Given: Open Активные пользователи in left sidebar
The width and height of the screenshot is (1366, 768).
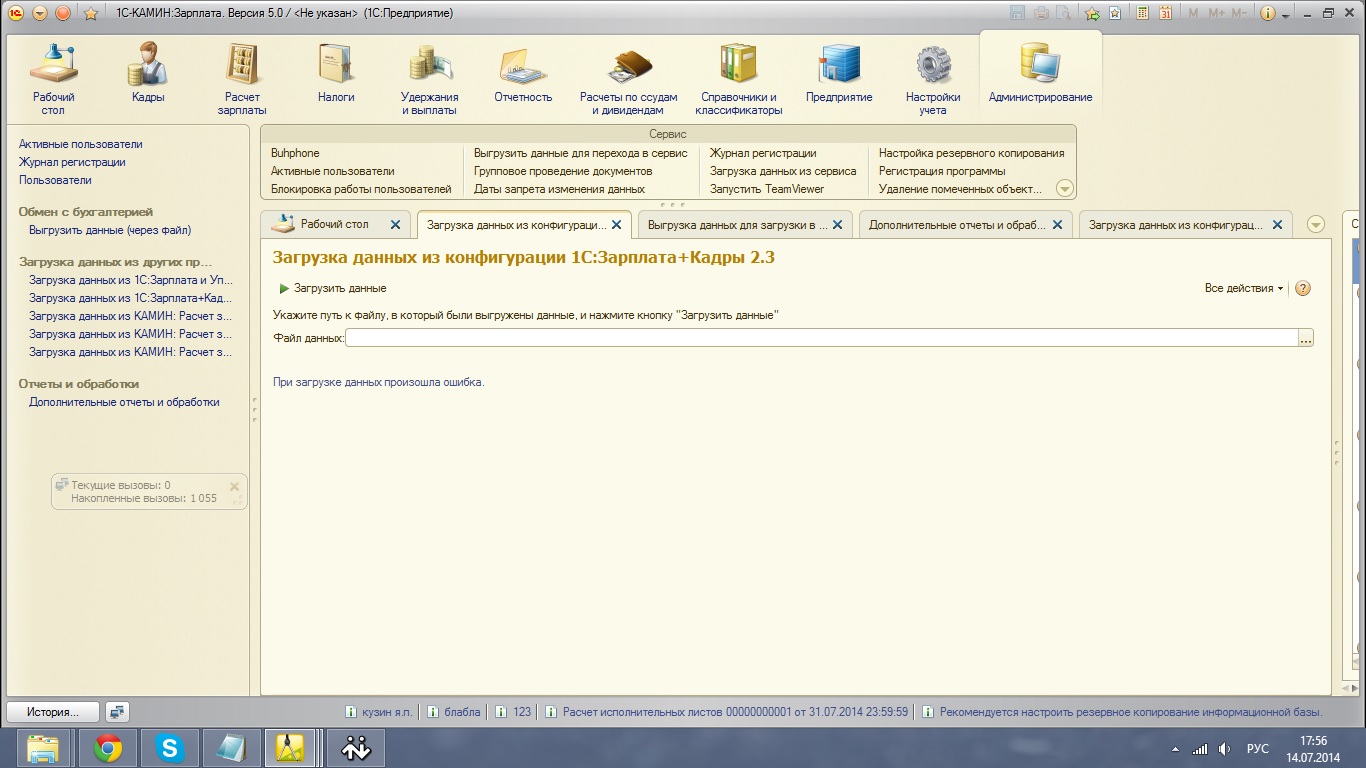Looking at the screenshot, I should click(81, 144).
